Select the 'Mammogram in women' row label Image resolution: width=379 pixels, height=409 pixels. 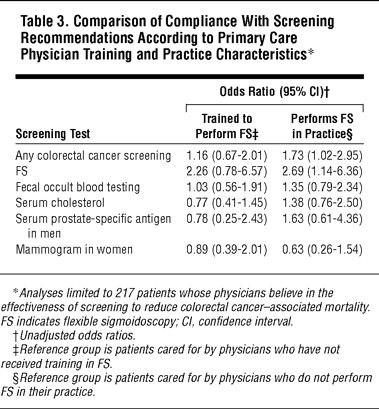click(x=74, y=249)
